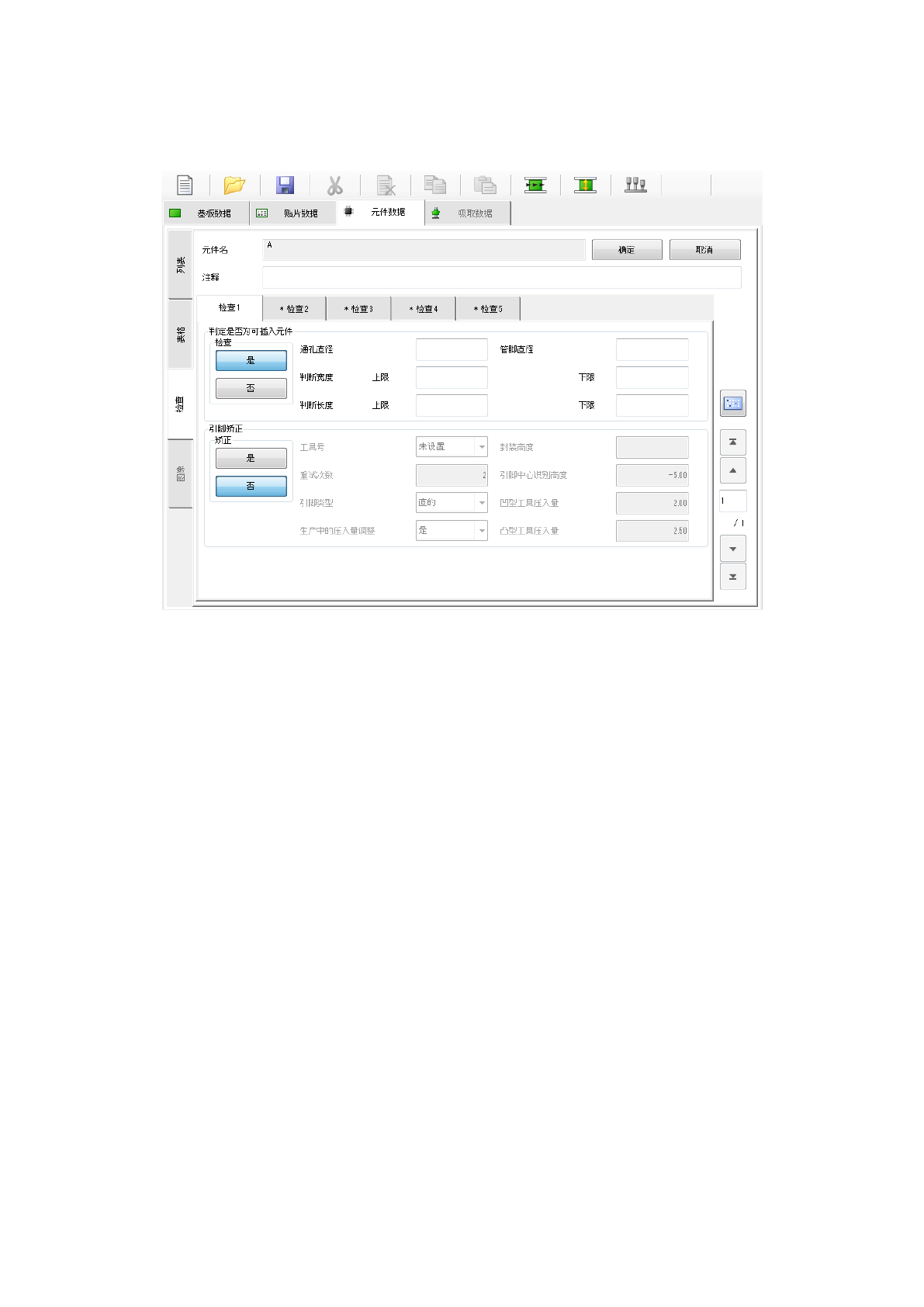Click the 封装高度 field
Screen dimensions: 924x1307
tap(652, 447)
